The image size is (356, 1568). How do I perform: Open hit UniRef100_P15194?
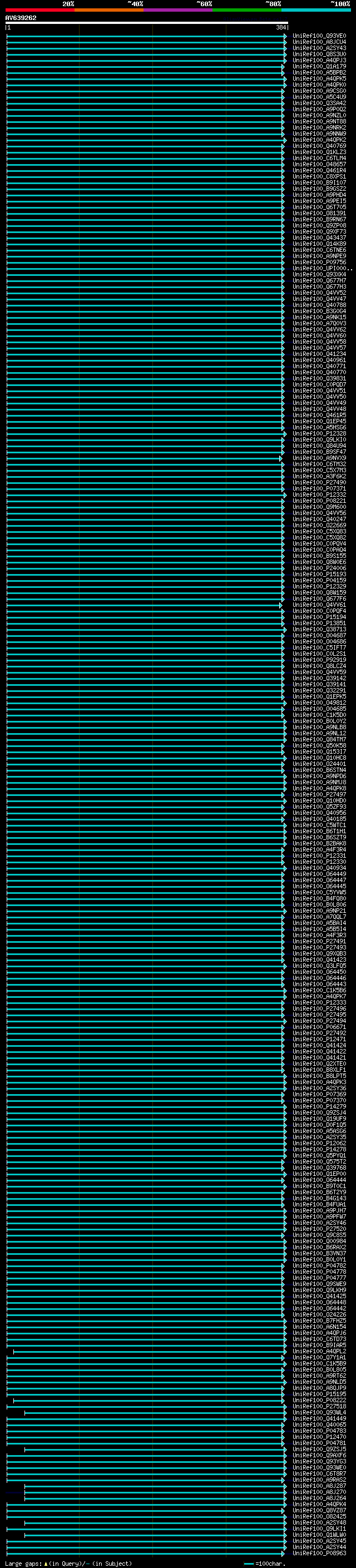coord(319,617)
